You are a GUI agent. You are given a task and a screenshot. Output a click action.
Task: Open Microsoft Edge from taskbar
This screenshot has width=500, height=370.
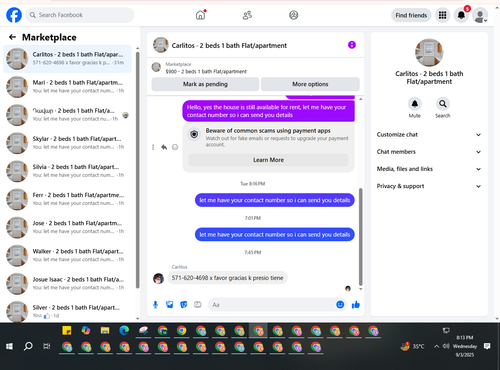coord(124,330)
